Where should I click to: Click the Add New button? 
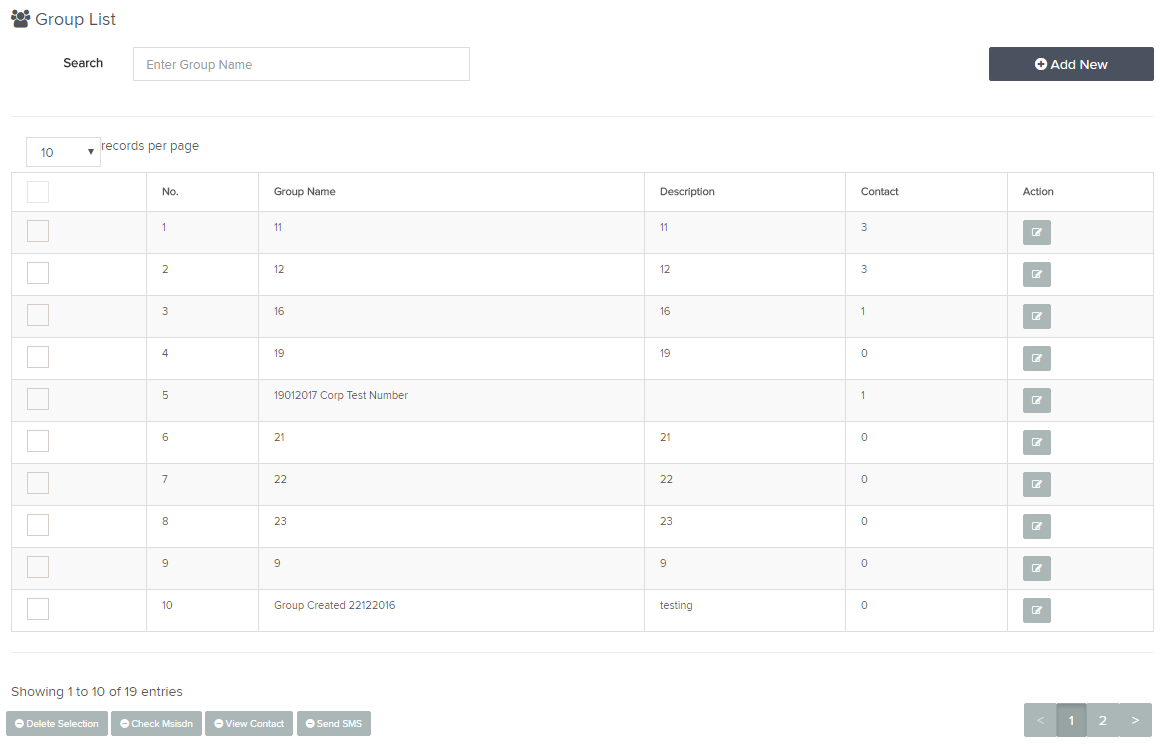(x=1070, y=64)
